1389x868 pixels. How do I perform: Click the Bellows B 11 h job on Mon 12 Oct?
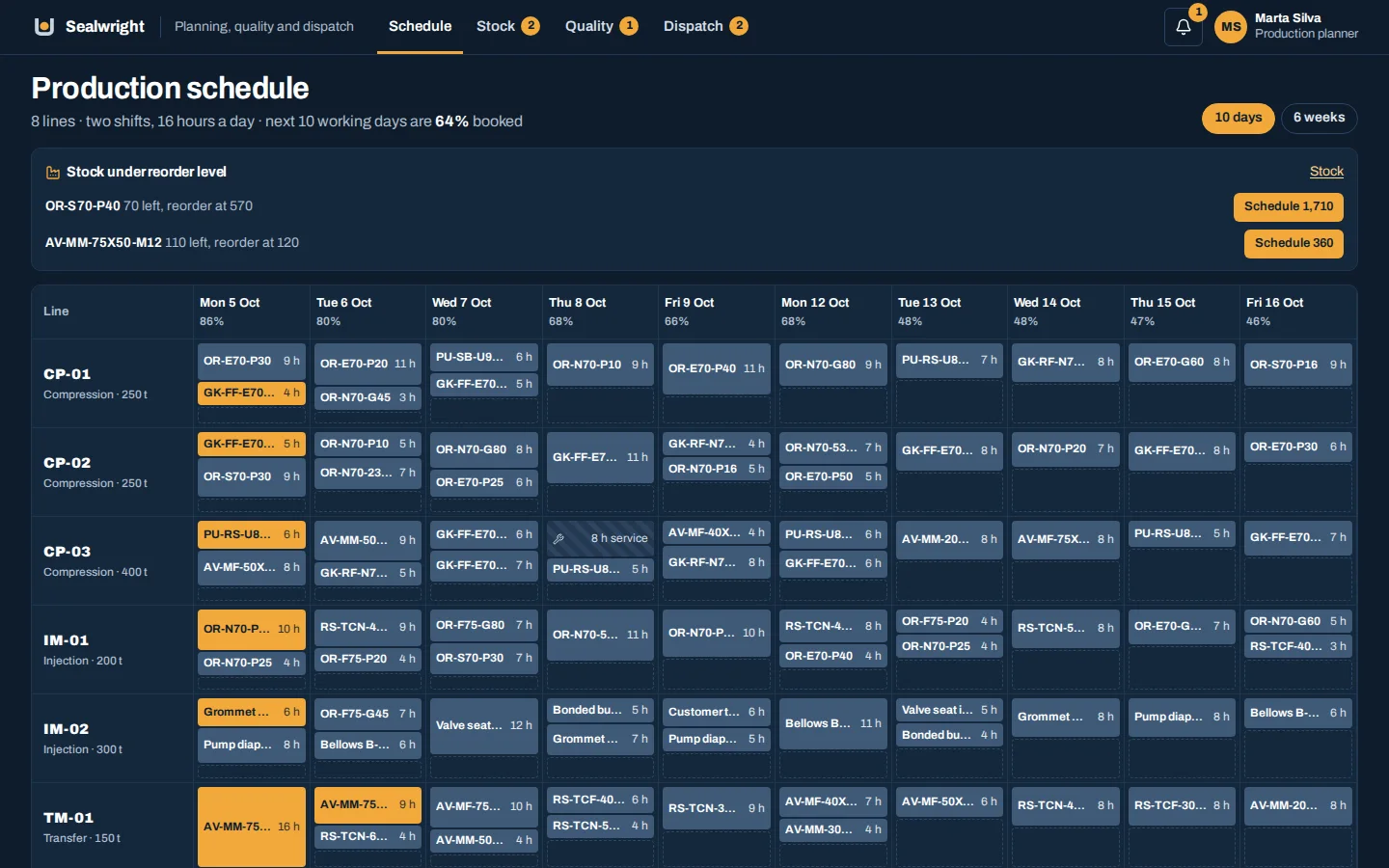[832, 723]
